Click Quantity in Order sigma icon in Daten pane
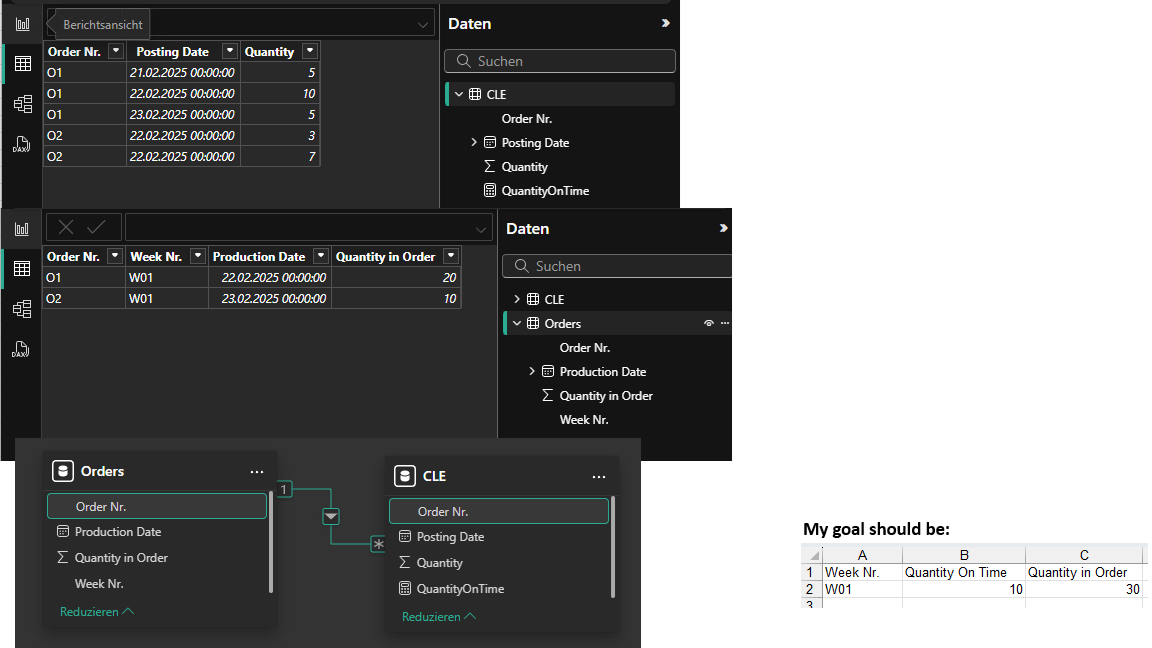The width and height of the screenshot is (1152, 648). coord(548,395)
